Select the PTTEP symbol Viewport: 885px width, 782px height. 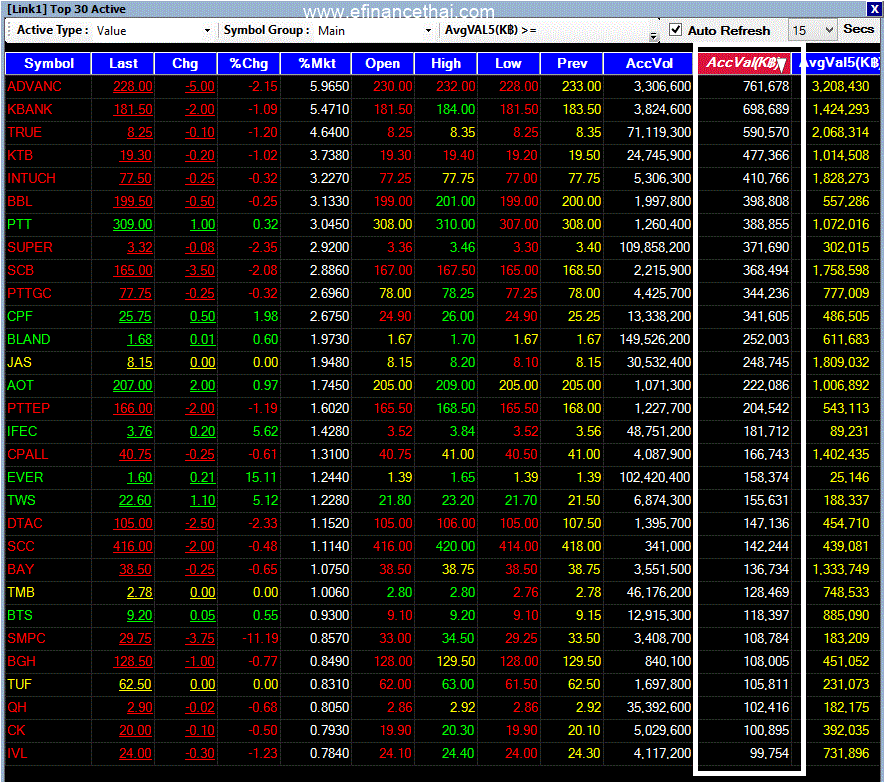click(29, 408)
